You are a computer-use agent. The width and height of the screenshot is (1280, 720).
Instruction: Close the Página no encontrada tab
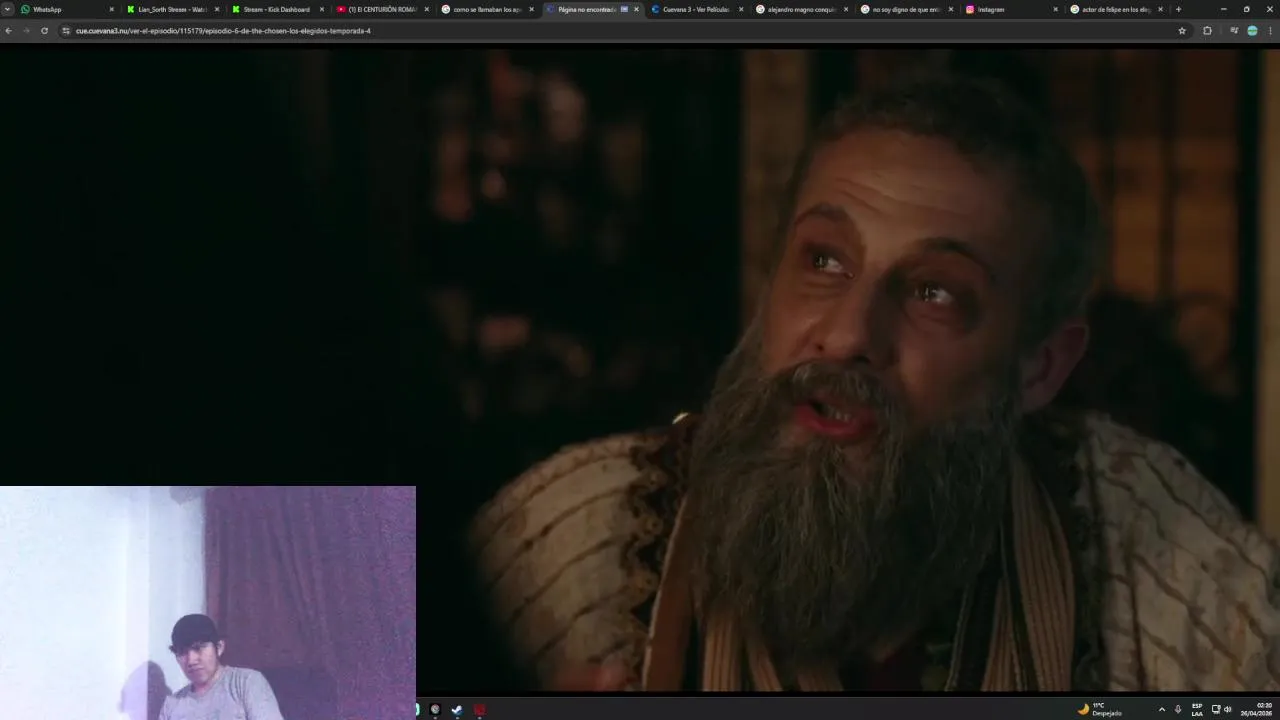(x=636, y=9)
